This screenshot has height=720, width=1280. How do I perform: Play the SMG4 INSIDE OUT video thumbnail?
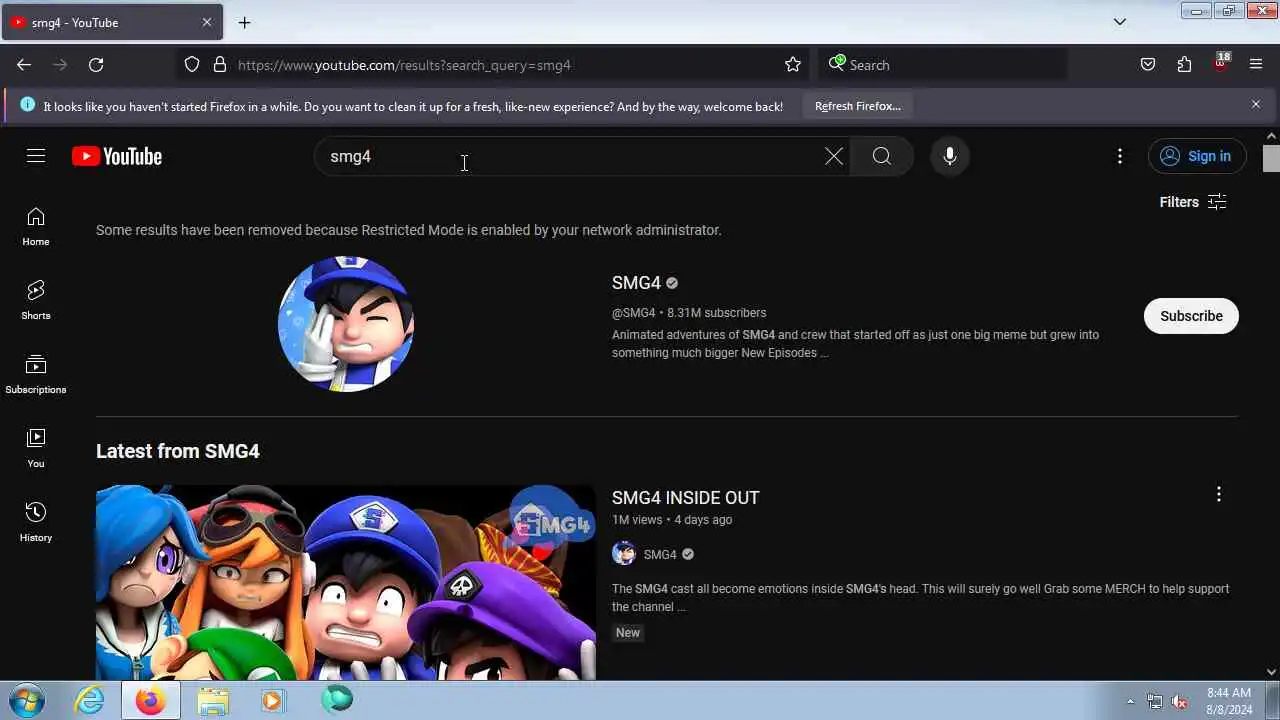click(x=346, y=583)
